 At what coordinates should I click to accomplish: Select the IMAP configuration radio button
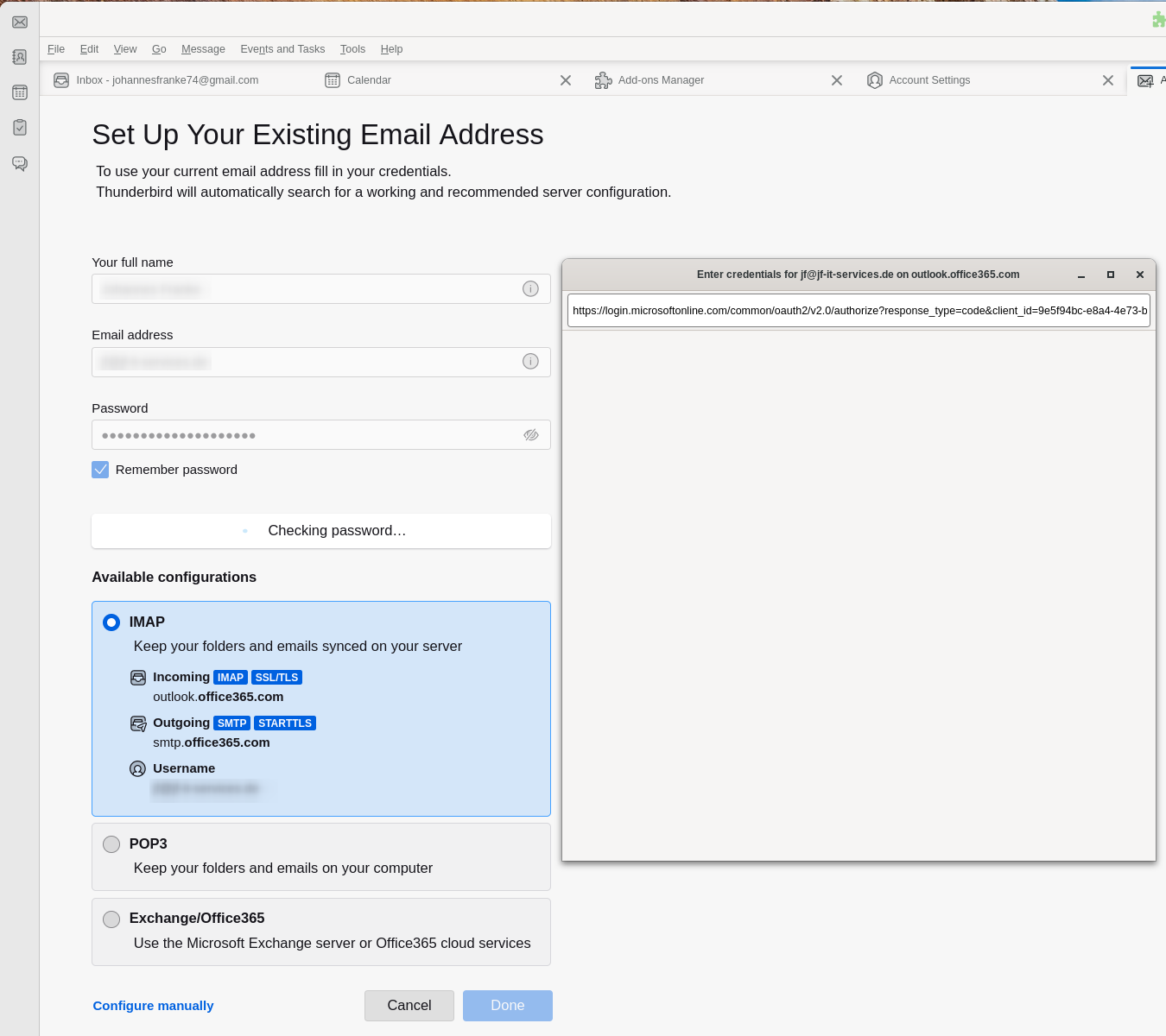coord(111,622)
